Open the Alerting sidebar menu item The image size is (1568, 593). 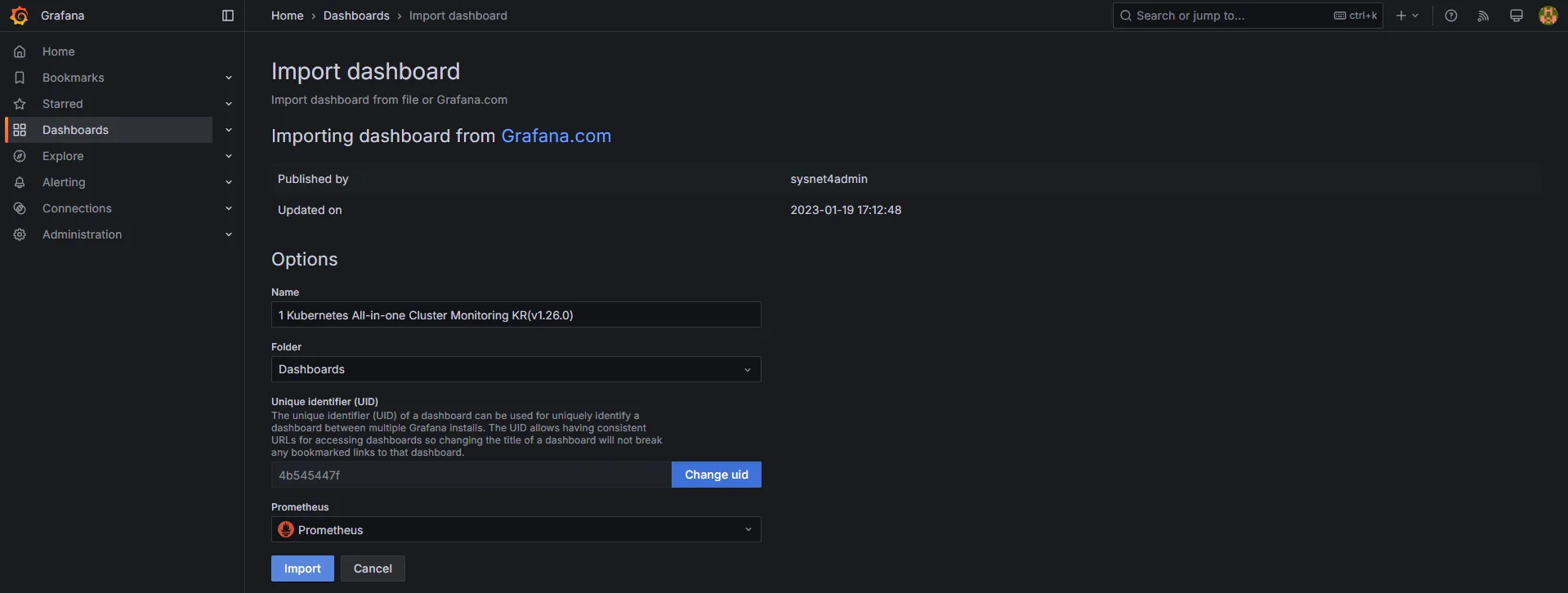[x=64, y=182]
